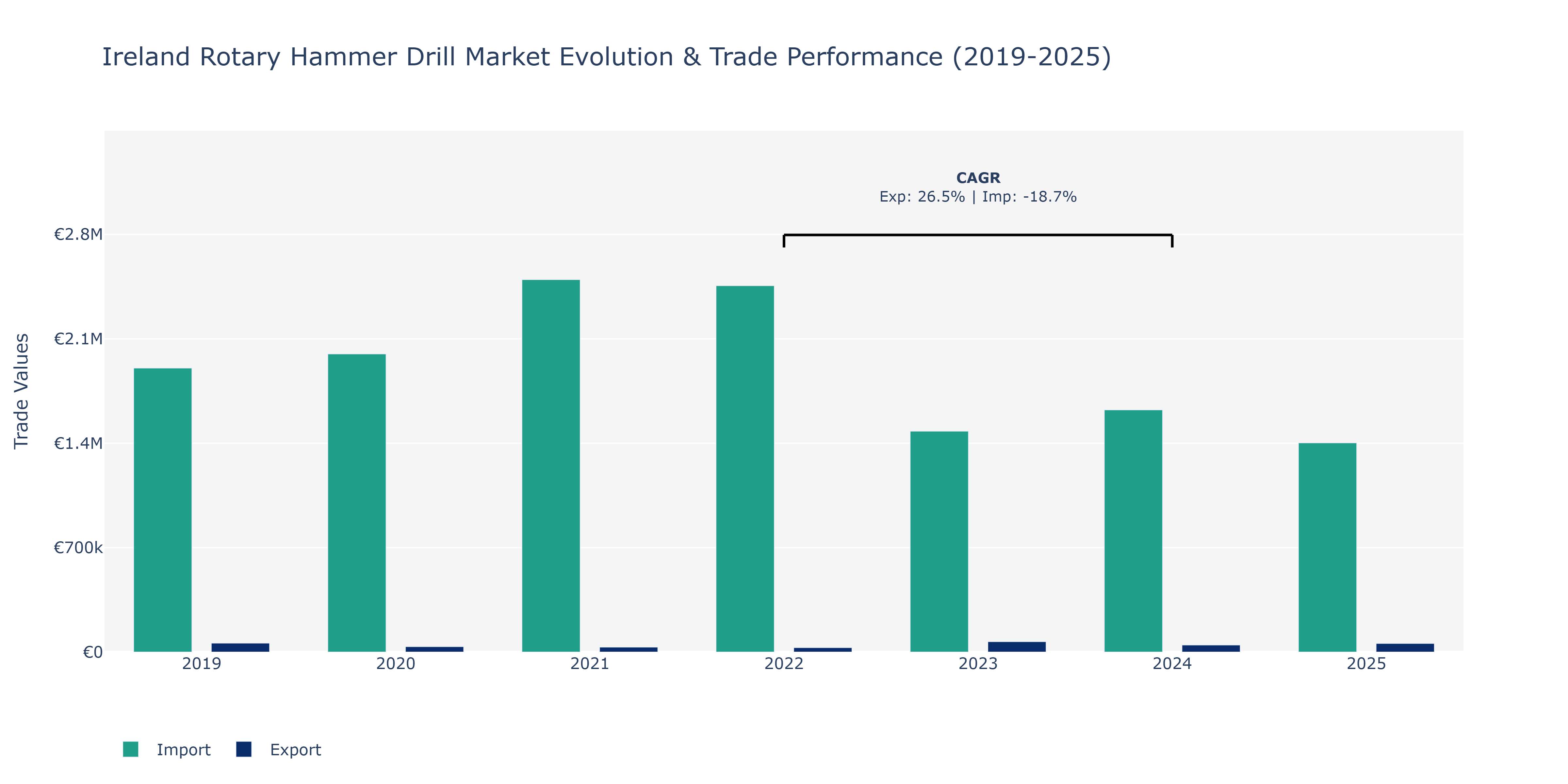
Task: Click the 2019 x-axis label
Action: click(202, 664)
